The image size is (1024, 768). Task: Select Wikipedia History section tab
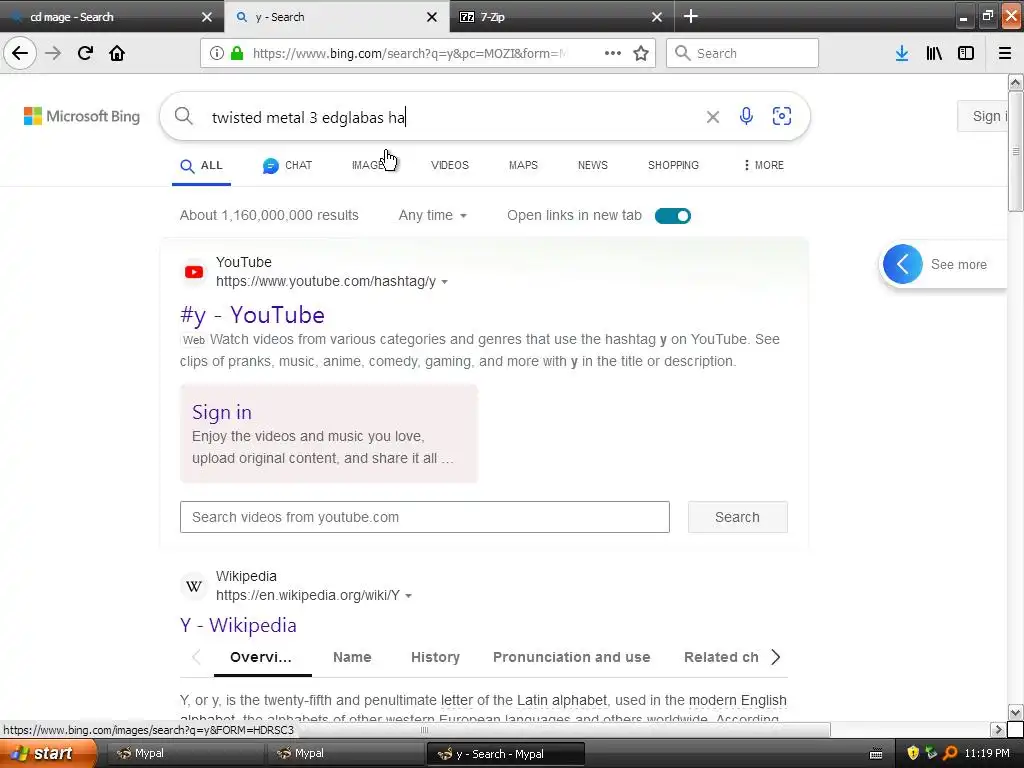point(436,657)
